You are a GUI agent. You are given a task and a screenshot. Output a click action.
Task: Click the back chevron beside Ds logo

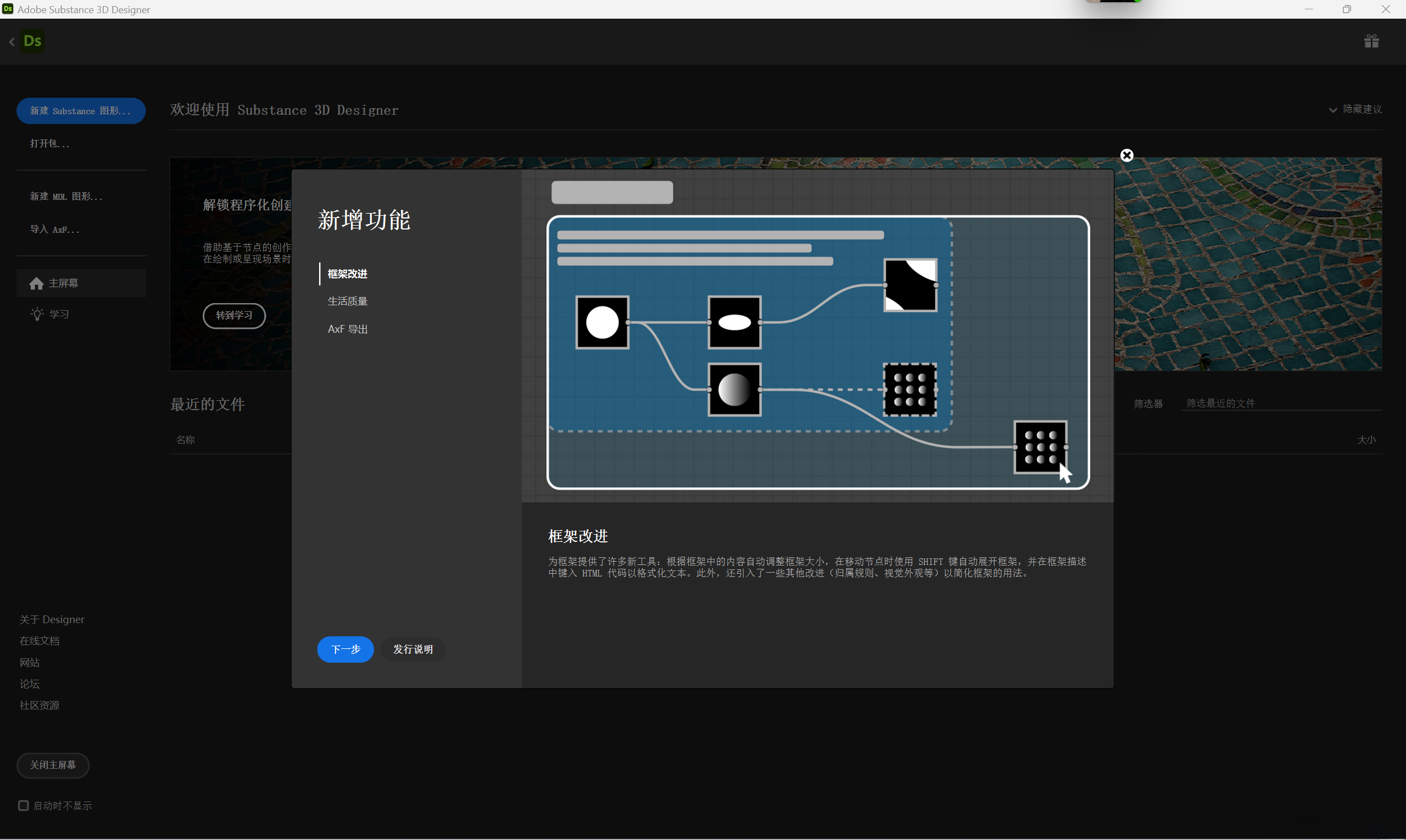[12, 42]
